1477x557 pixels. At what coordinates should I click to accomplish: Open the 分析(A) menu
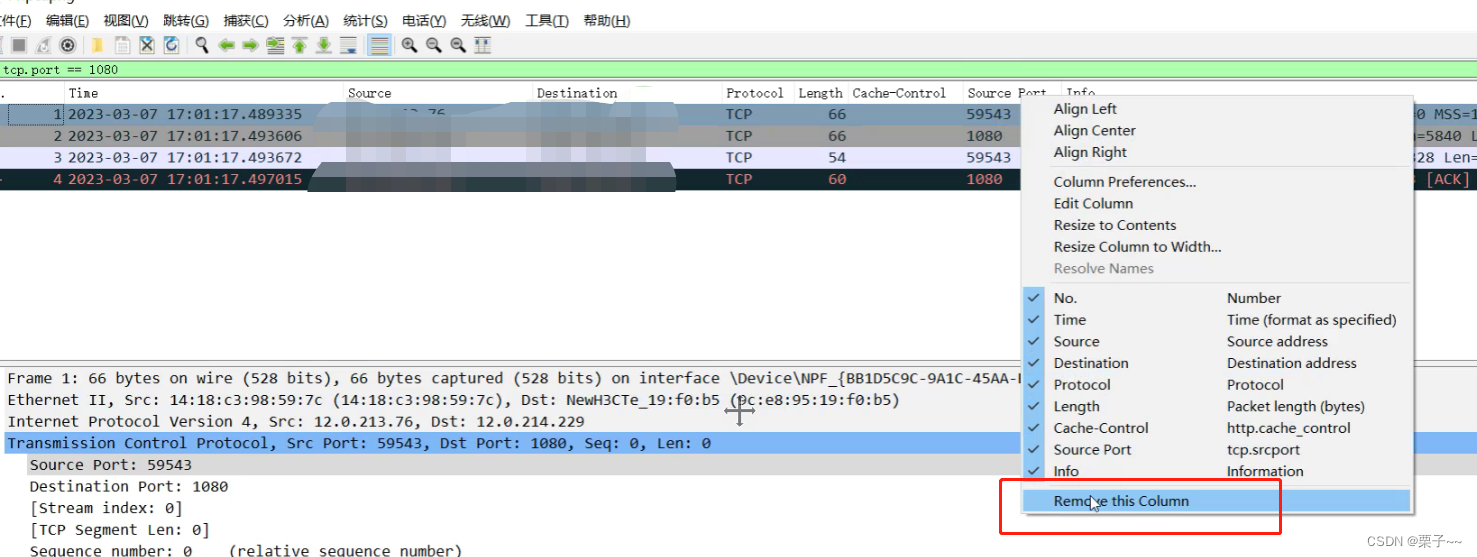[306, 21]
